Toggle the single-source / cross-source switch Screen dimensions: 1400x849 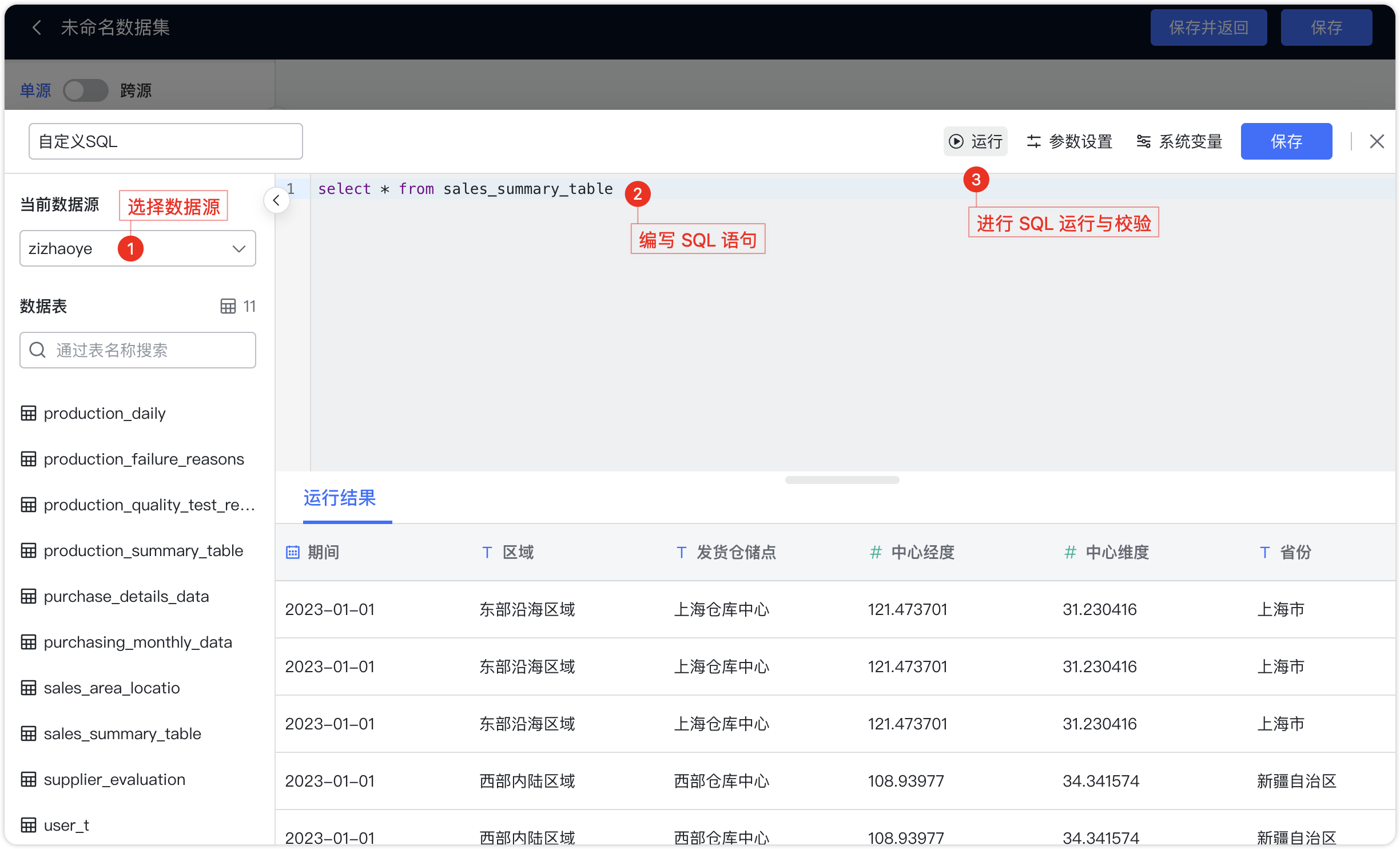tap(85, 90)
